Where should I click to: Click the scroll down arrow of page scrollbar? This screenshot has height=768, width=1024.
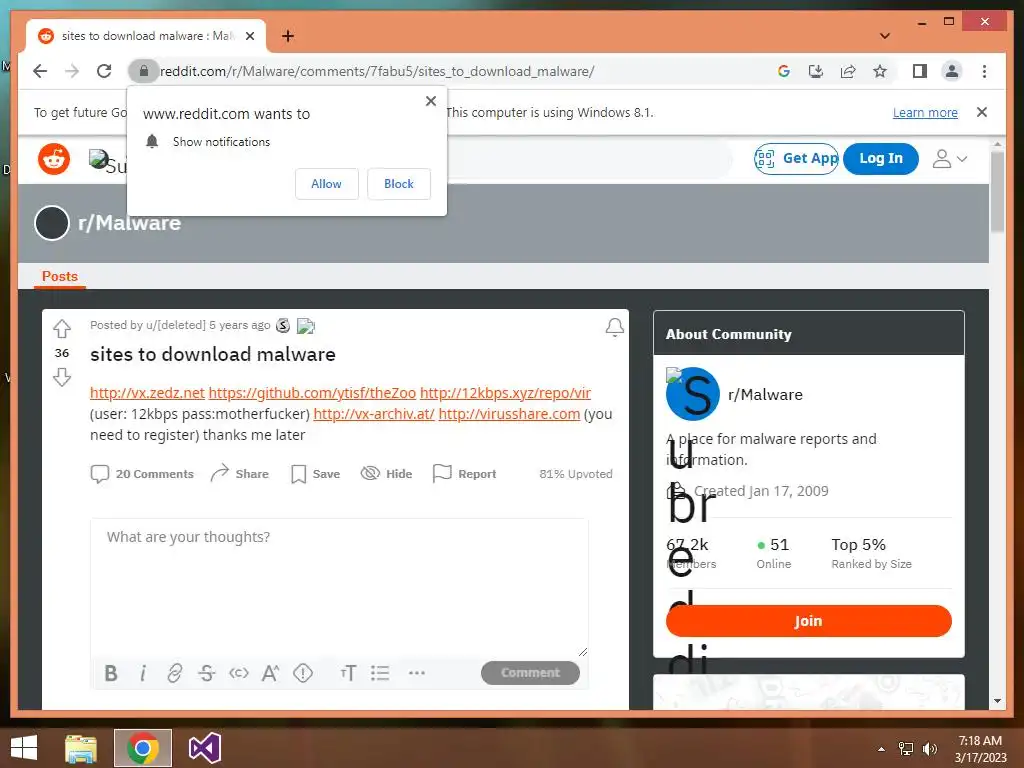tap(997, 701)
